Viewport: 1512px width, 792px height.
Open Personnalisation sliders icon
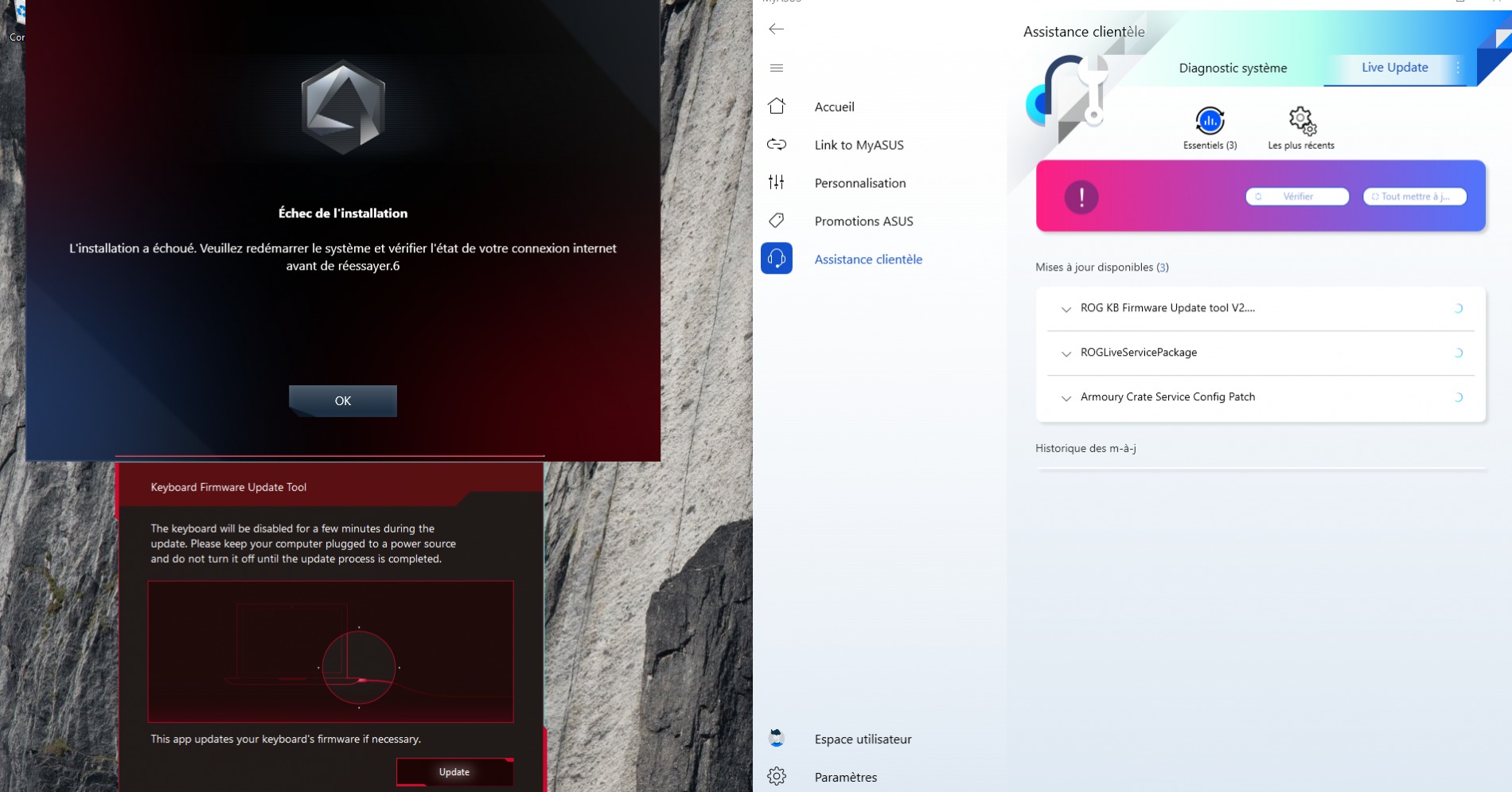click(x=777, y=183)
